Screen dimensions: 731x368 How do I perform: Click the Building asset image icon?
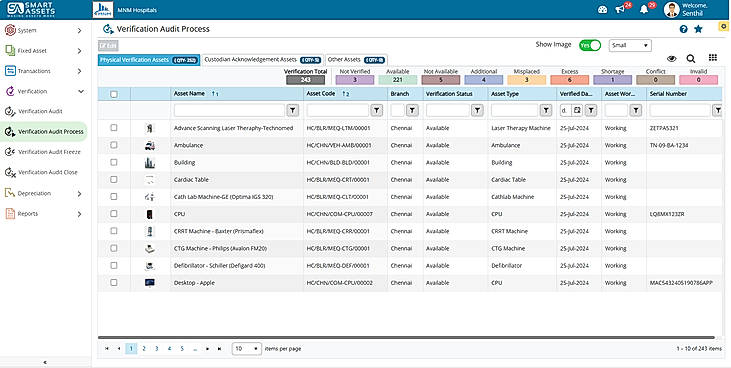pos(150,163)
